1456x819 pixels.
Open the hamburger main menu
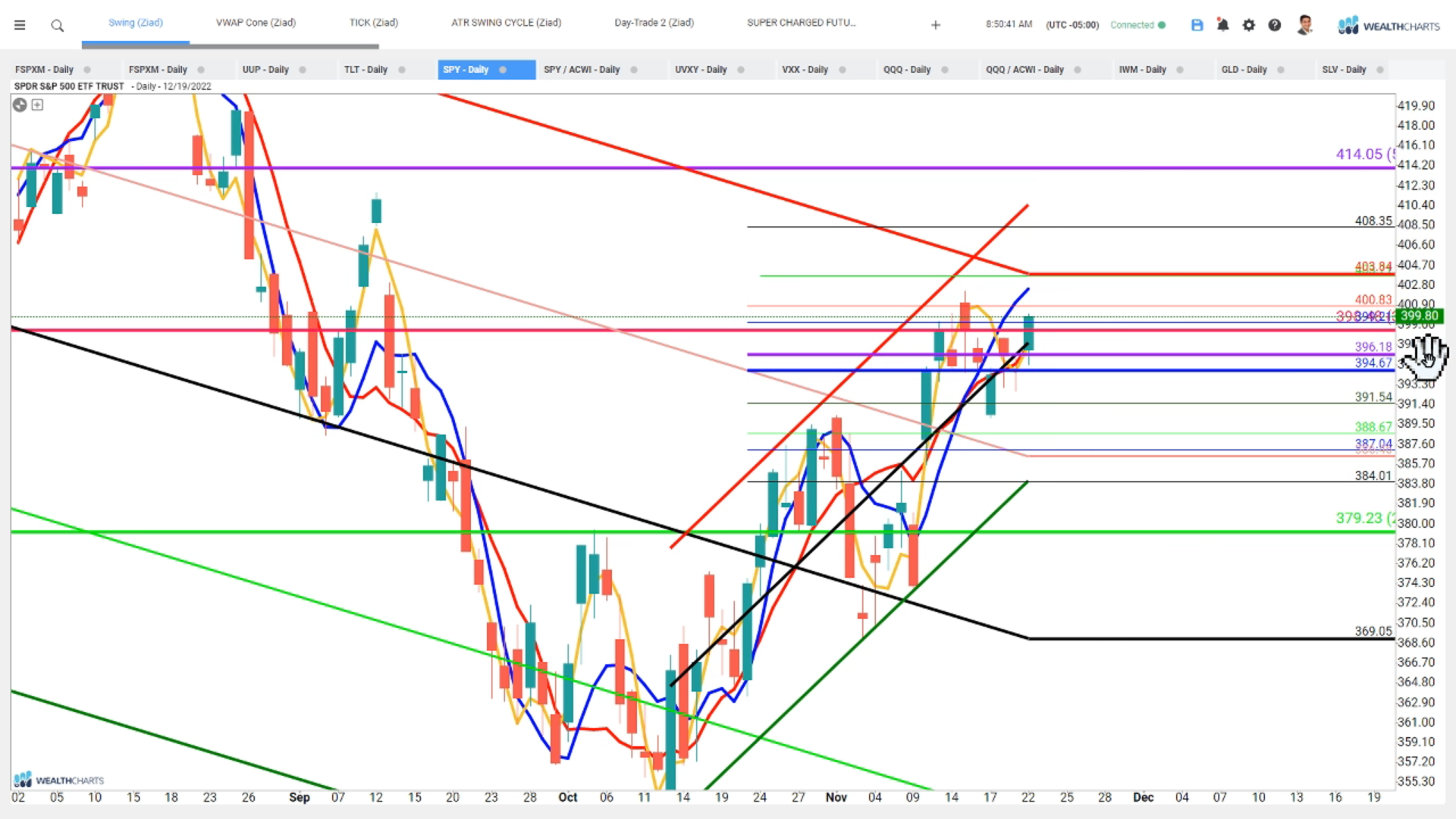[x=20, y=25]
